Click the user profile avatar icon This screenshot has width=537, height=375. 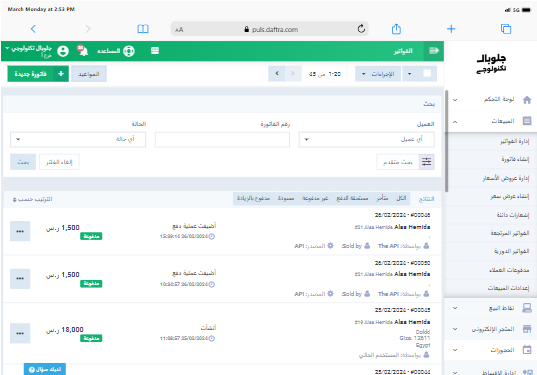pos(63,51)
